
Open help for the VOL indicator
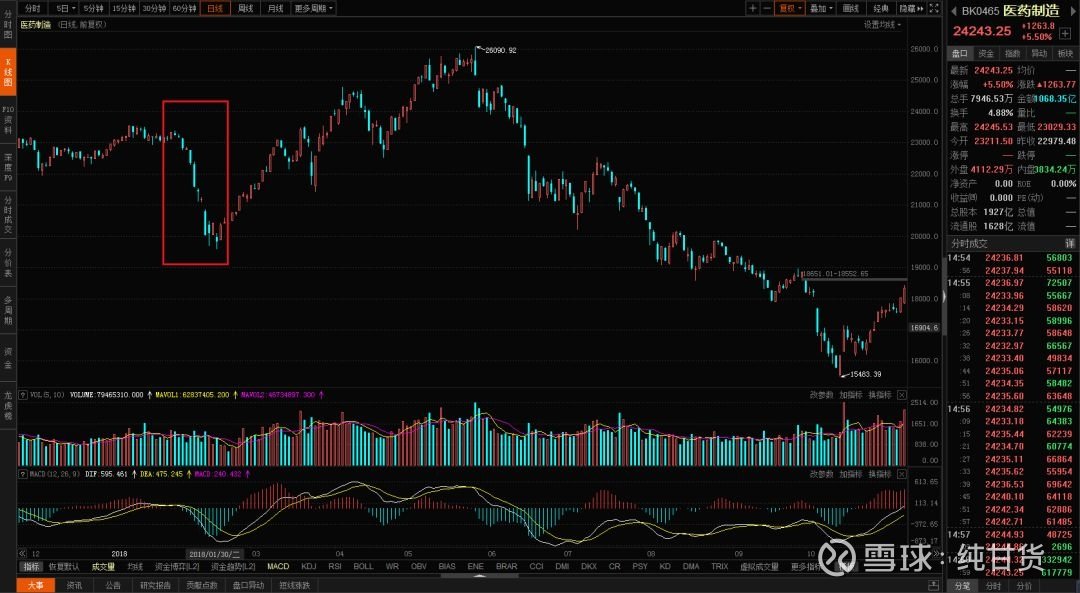tap(23, 395)
